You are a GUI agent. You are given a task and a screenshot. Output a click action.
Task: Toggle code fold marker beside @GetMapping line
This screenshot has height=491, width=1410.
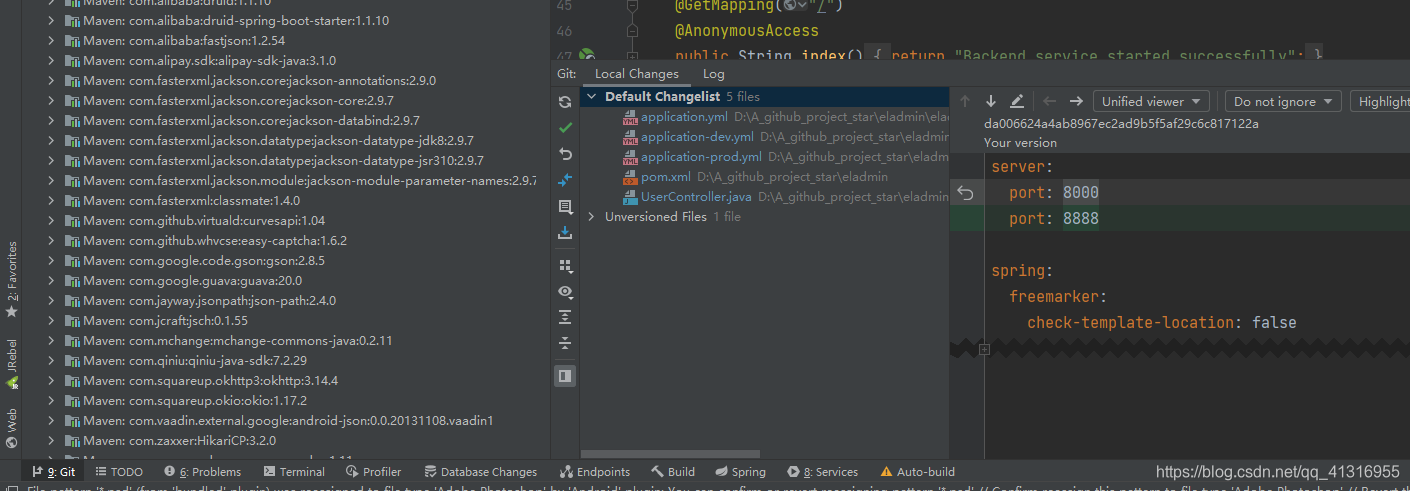(632, 6)
